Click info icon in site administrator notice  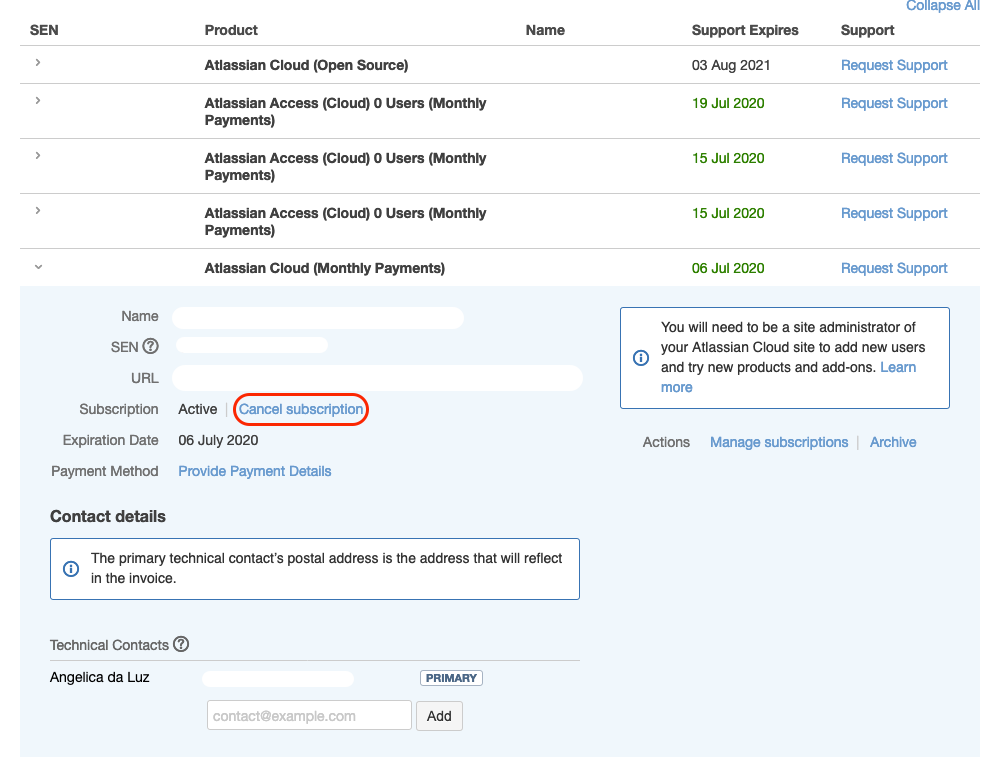click(641, 358)
